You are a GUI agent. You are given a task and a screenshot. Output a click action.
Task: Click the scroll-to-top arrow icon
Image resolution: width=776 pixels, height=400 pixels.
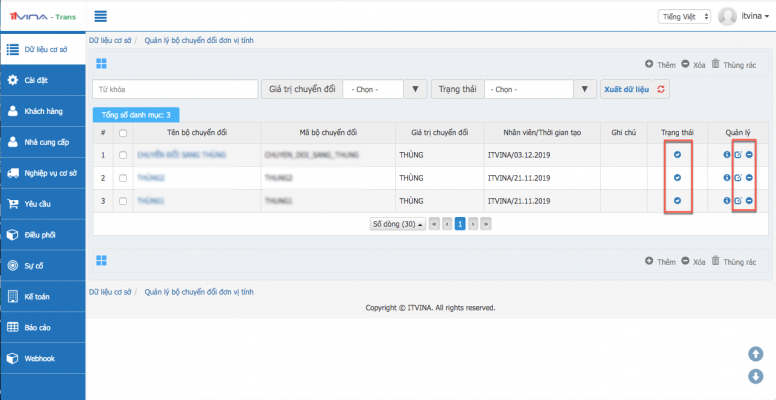756,354
